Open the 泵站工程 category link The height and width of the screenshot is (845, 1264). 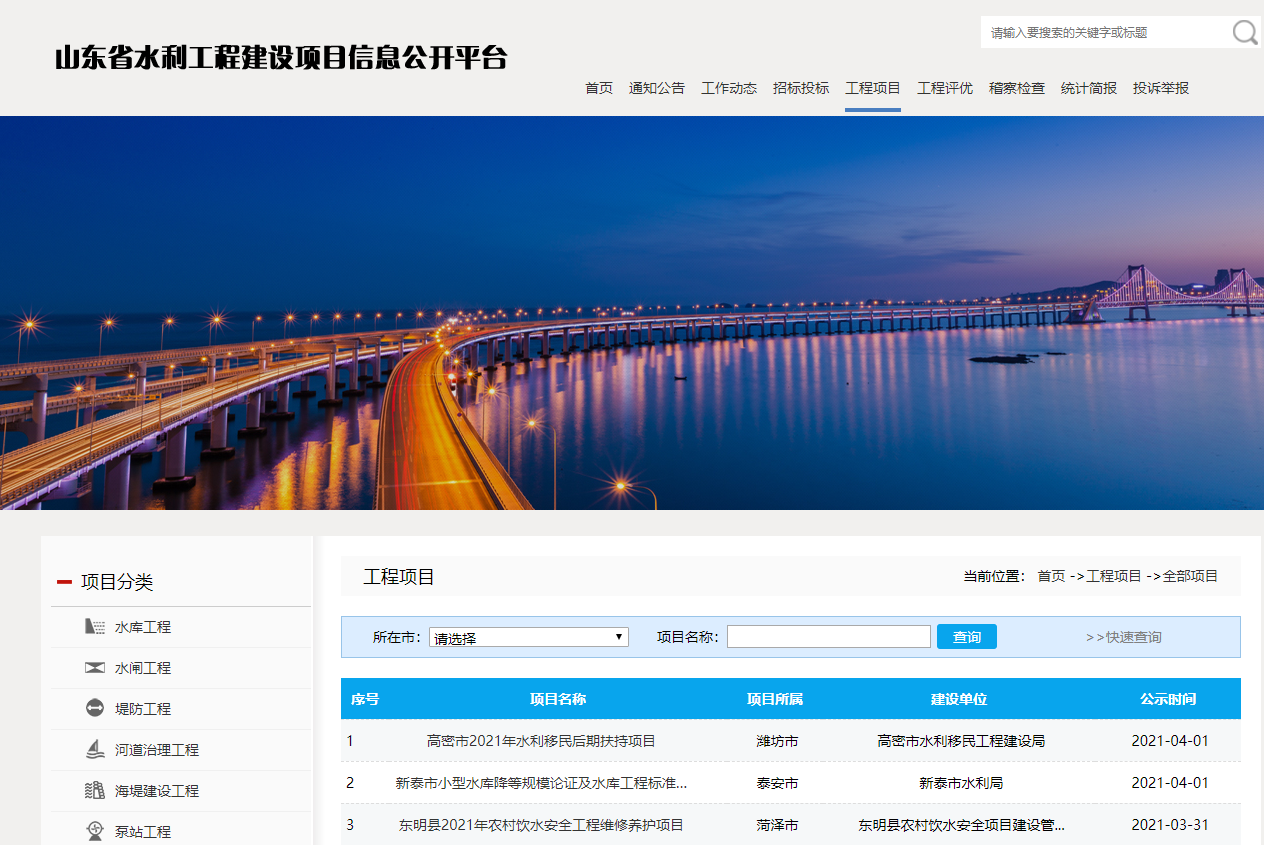point(143,832)
